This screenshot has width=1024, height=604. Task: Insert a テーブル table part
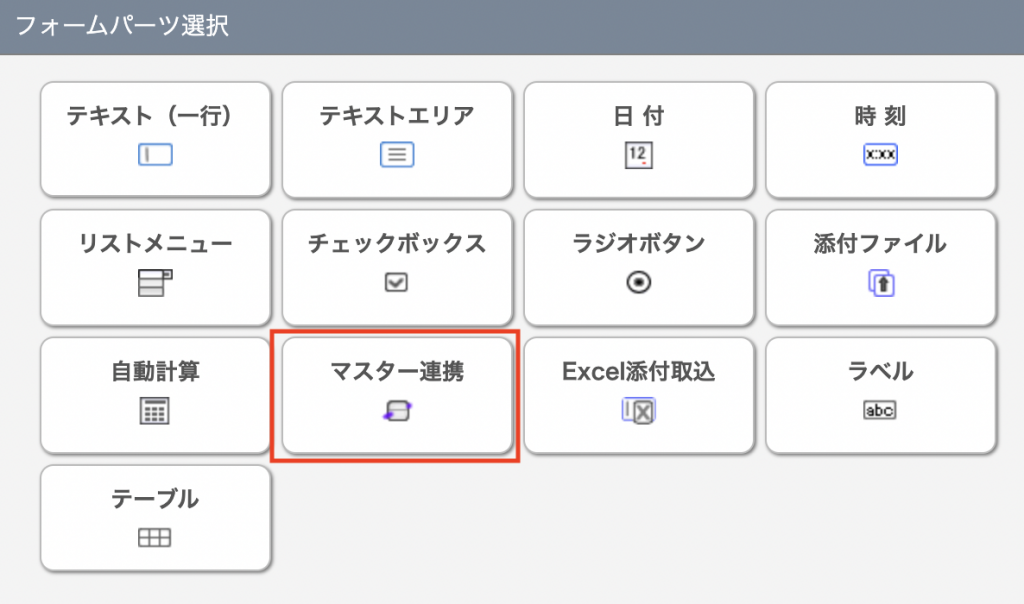[155, 518]
